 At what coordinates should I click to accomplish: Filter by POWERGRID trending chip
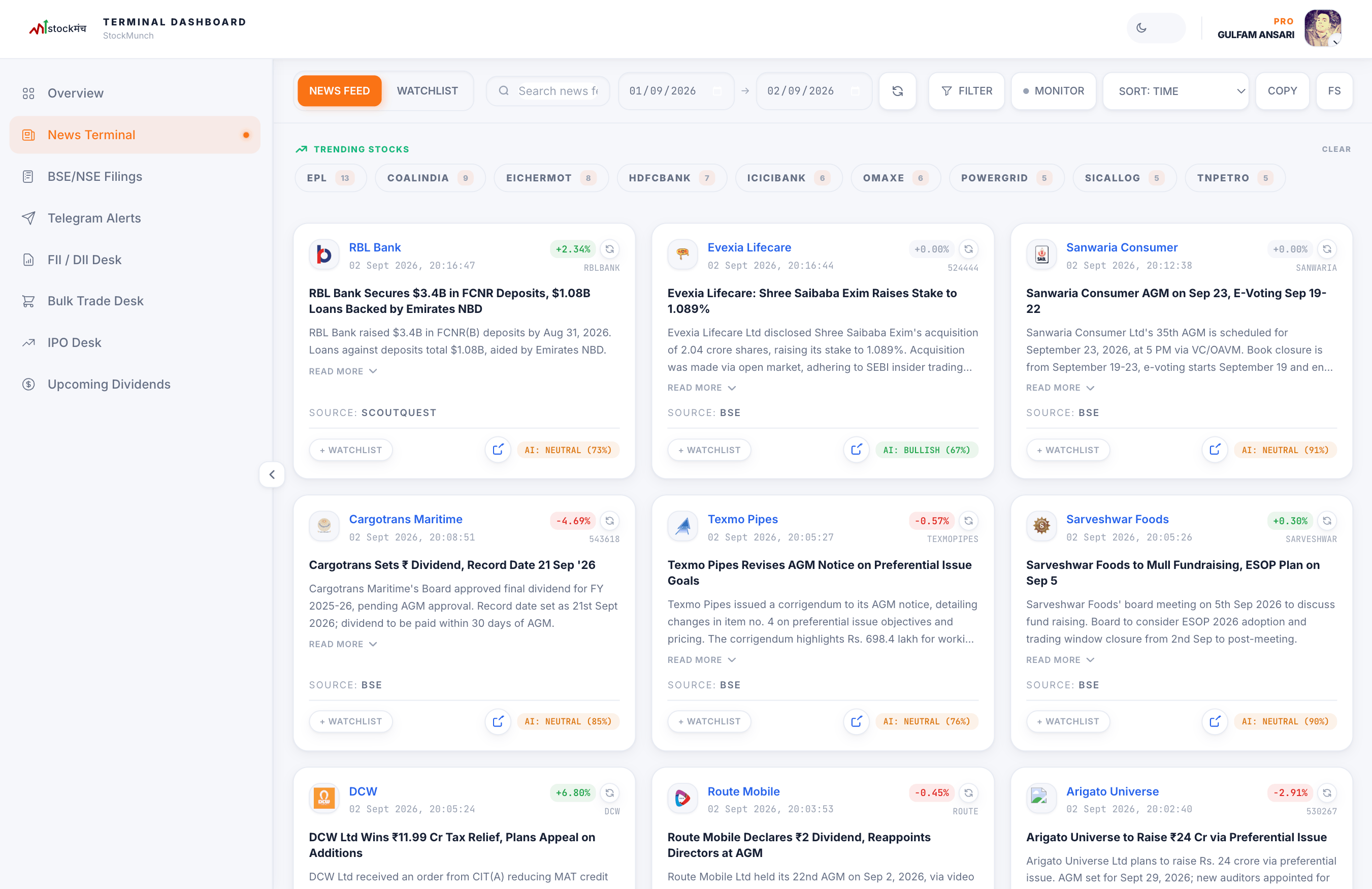(x=1006, y=178)
